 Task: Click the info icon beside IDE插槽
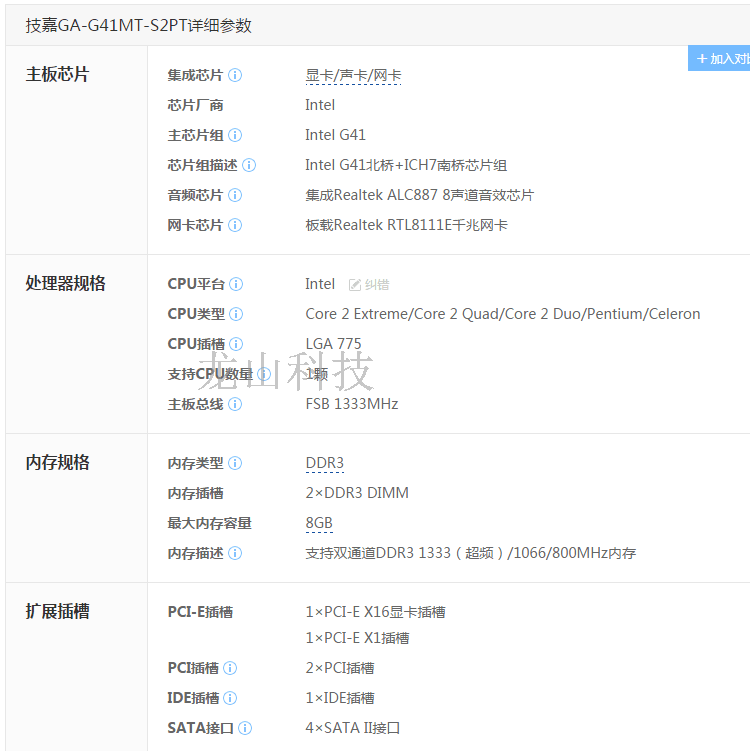[230, 698]
